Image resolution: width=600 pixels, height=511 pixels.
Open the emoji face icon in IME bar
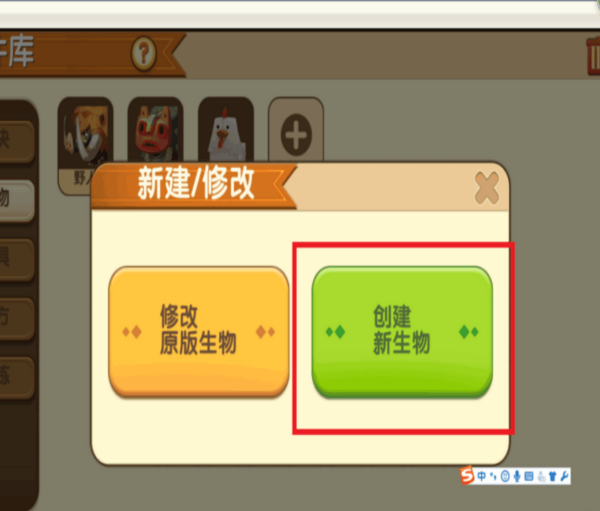click(x=505, y=476)
